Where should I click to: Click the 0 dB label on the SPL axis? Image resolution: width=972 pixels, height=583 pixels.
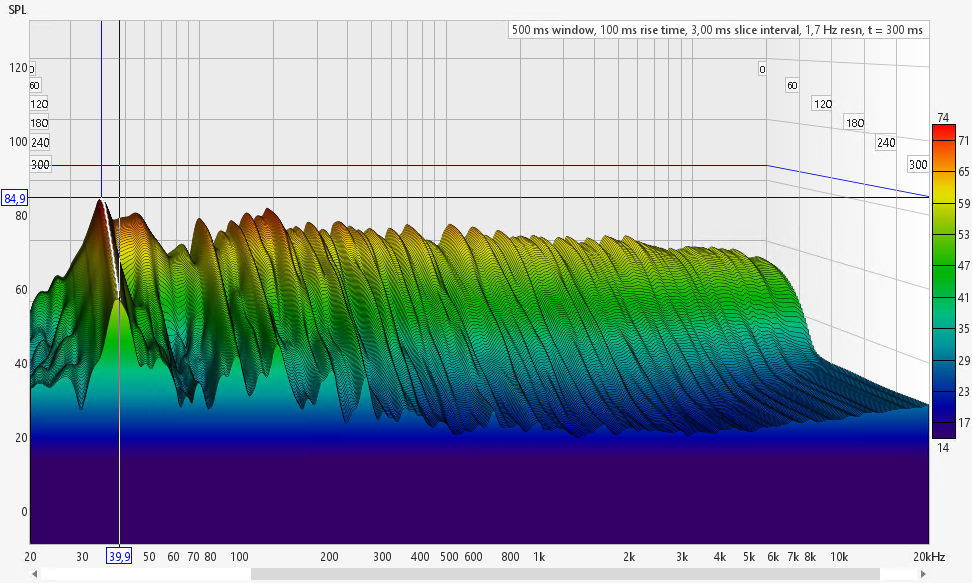(24, 512)
